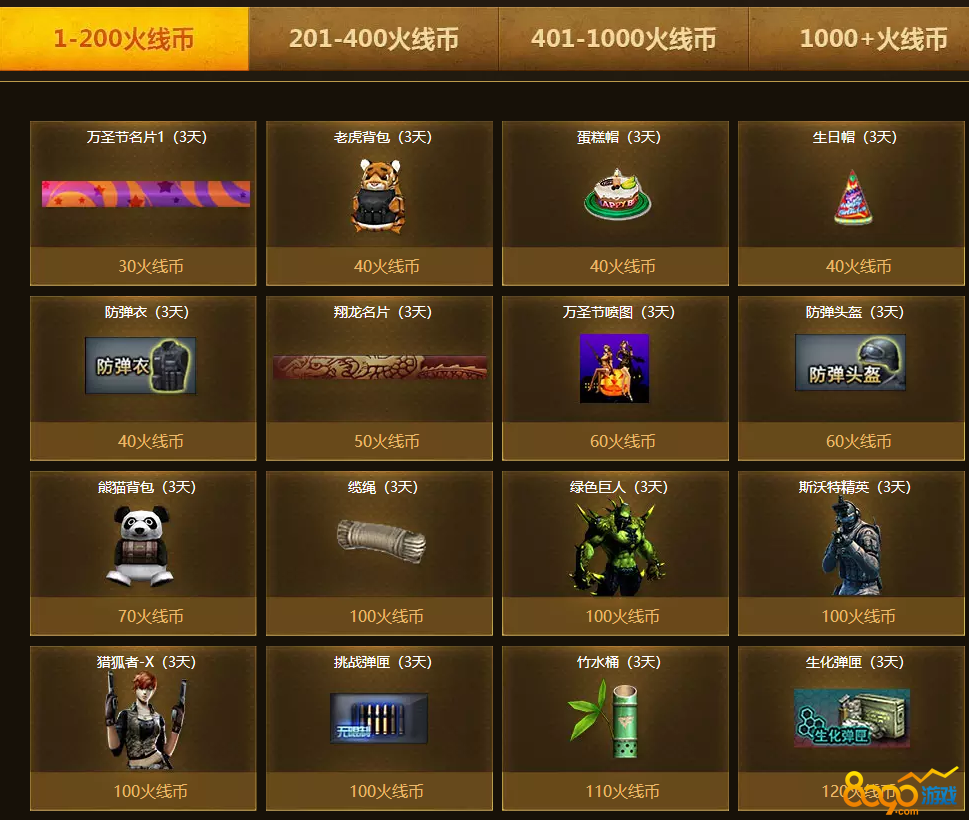The width and height of the screenshot is (969, 820).
Task: Open the Halloween name card banner
Action: 146,194
